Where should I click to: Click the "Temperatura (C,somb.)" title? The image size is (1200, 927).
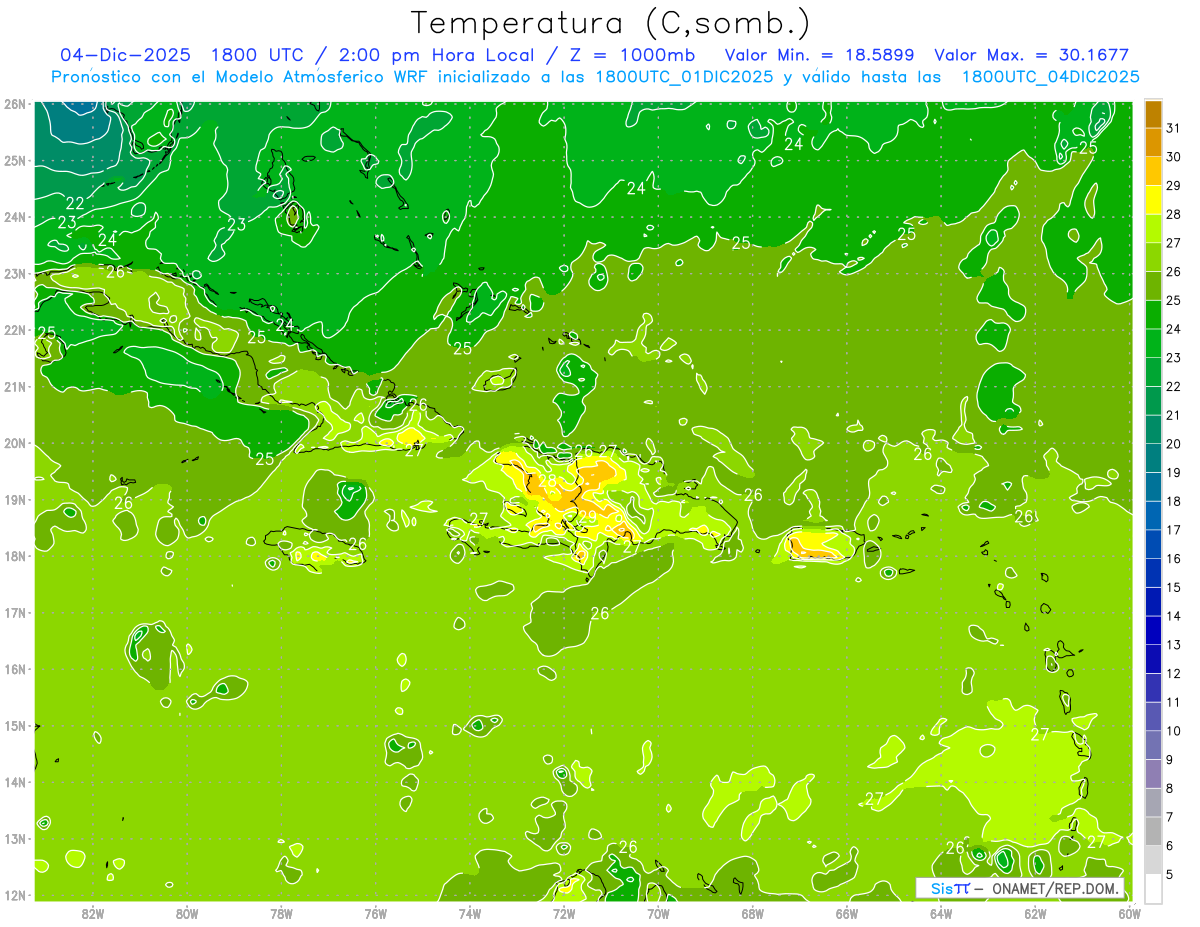611,23
